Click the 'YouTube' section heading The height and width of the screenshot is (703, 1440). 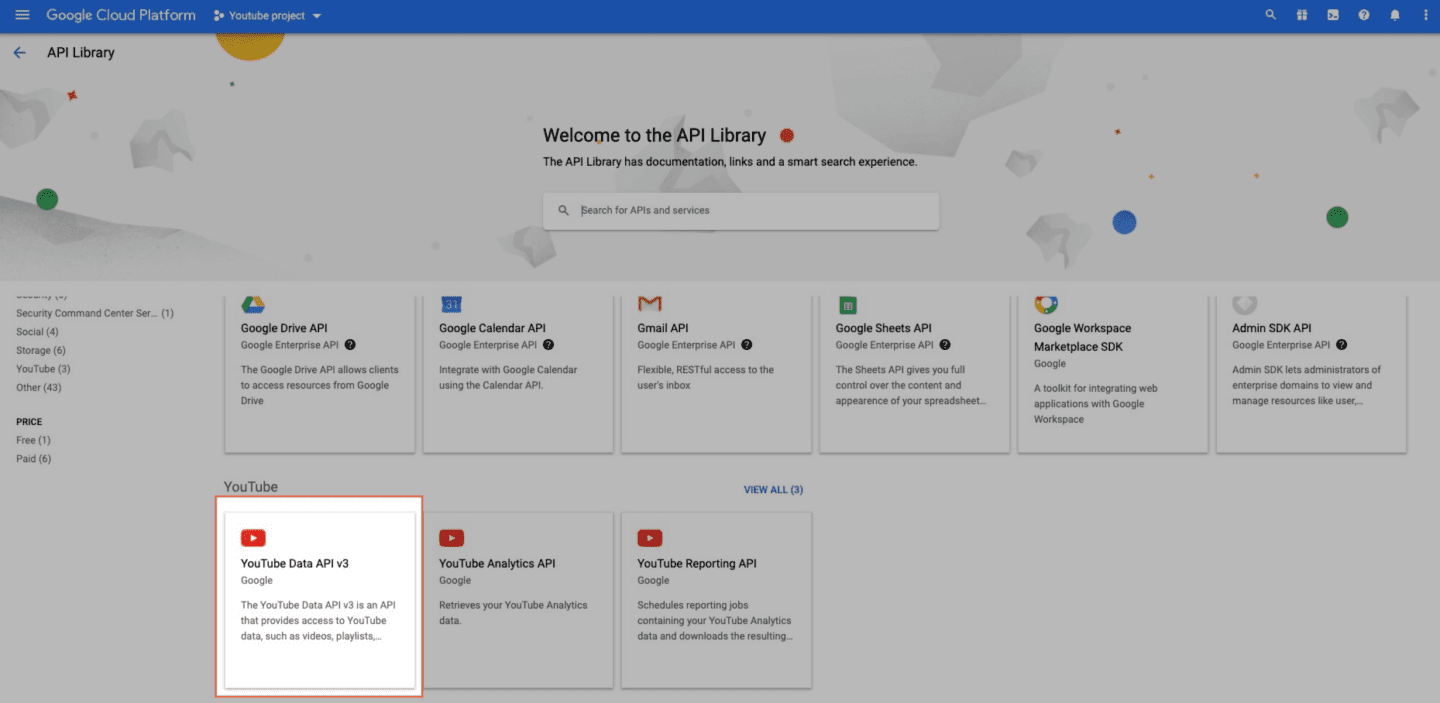[251, 487]
